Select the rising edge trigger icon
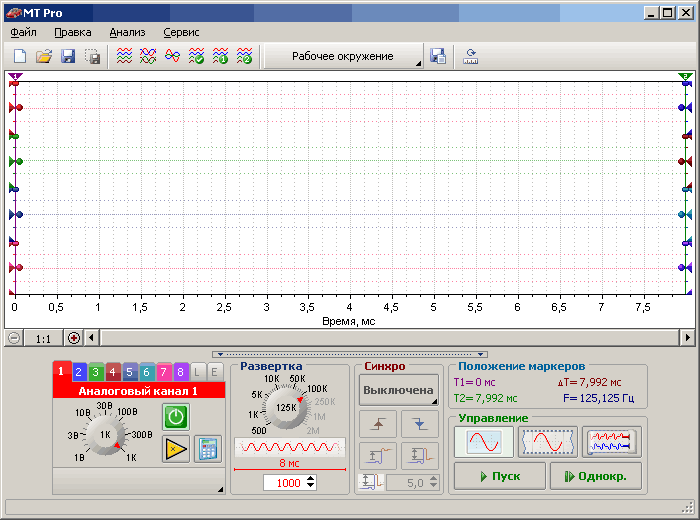Viewport: 700px width, 520px height. tap(378, 424)
